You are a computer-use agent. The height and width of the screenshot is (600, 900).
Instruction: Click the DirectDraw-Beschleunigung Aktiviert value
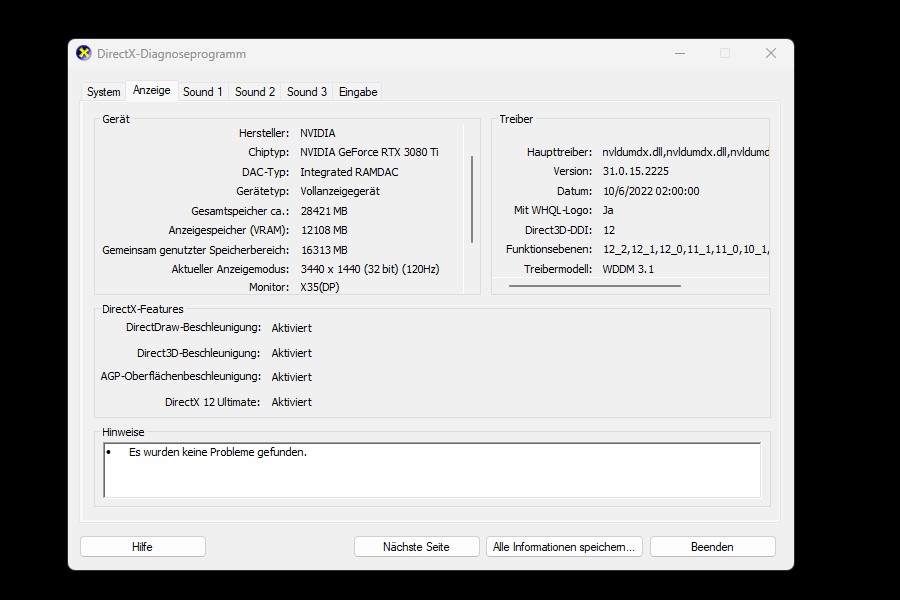click(292, 328)
